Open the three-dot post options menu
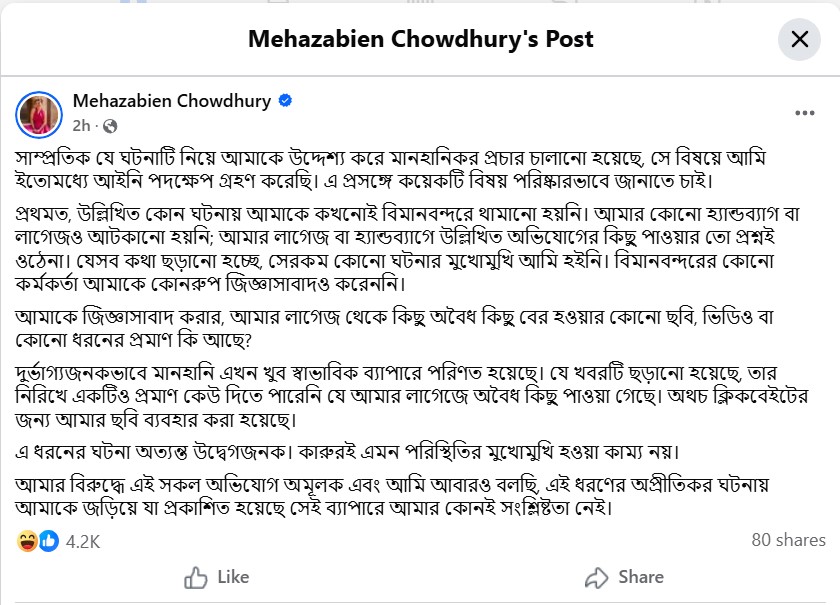Image resolution: width=840 pixels, height=605 pixels. tap(805, 114)
